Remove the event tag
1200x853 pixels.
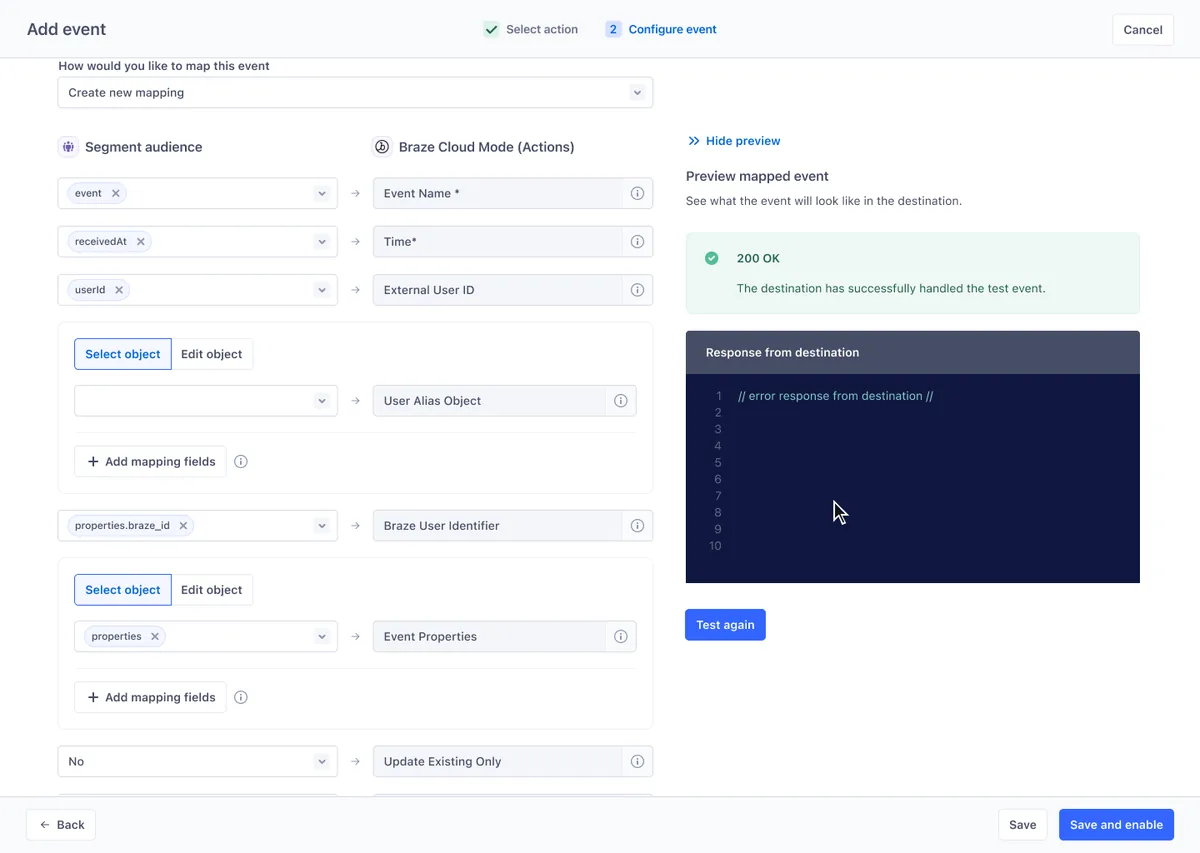tap(115, 193)
